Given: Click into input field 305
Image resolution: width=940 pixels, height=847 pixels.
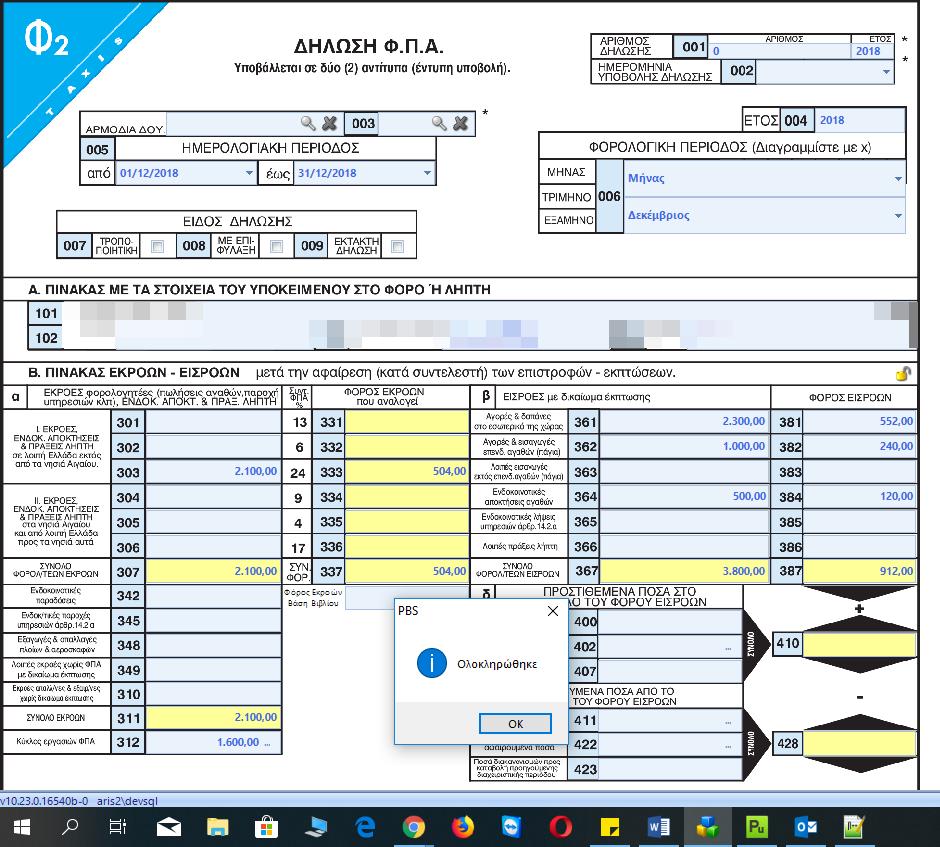Looking at the screenshot, I should (213, 522).
